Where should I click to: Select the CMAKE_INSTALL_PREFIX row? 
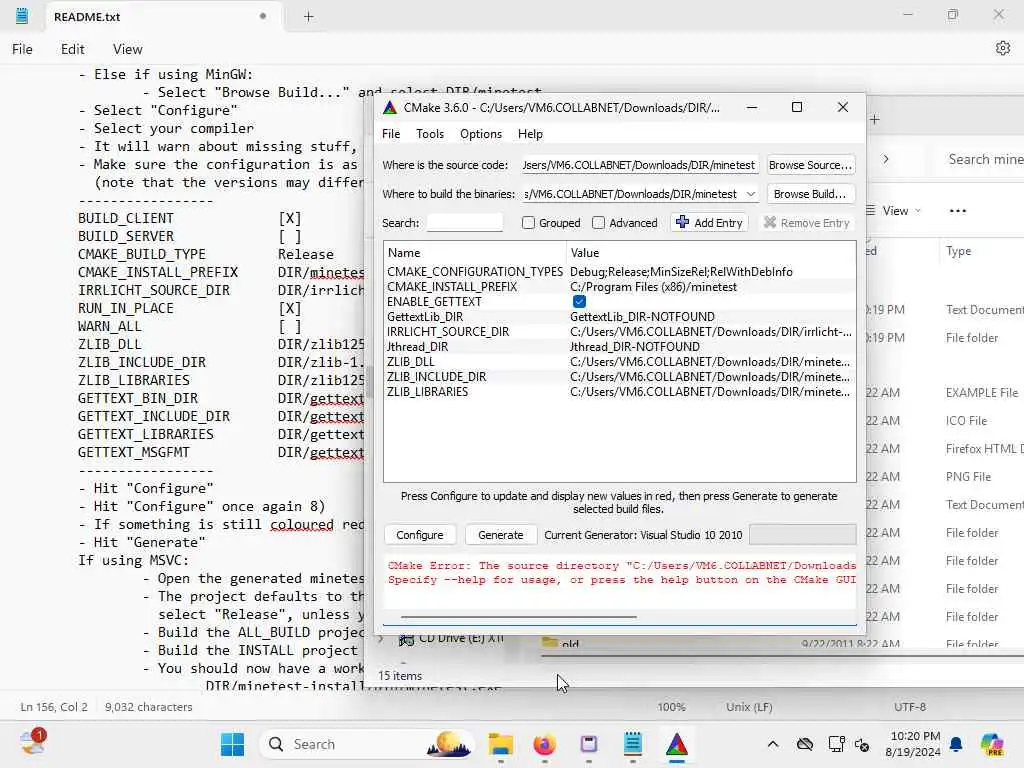coord(619,287)
